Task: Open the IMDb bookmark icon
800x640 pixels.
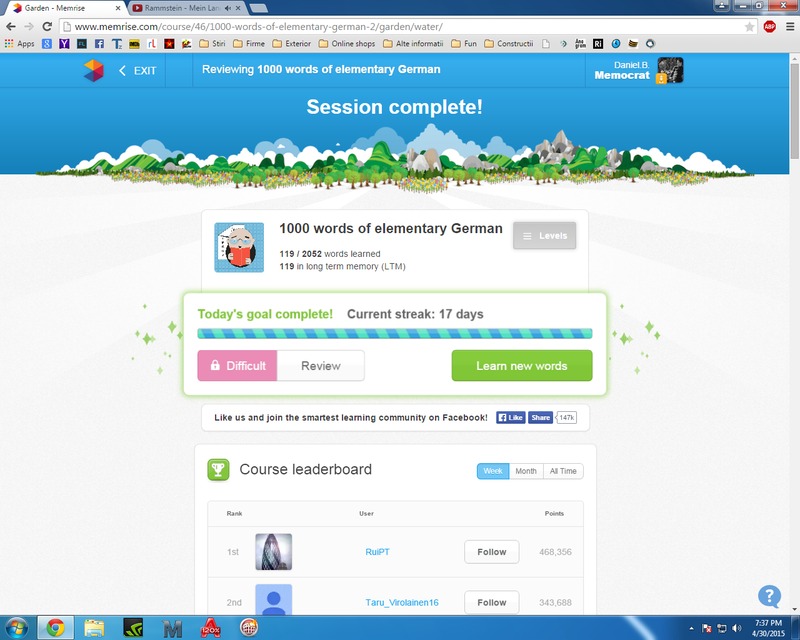Action: click(x=135, y=44)
